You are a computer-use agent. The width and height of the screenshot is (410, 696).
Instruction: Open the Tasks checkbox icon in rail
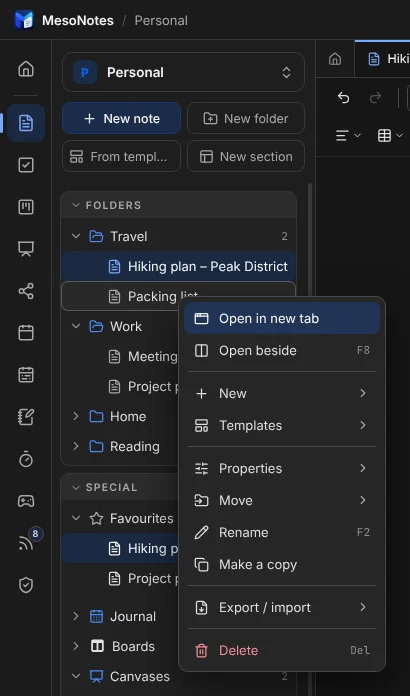click(x=26, y=165)
